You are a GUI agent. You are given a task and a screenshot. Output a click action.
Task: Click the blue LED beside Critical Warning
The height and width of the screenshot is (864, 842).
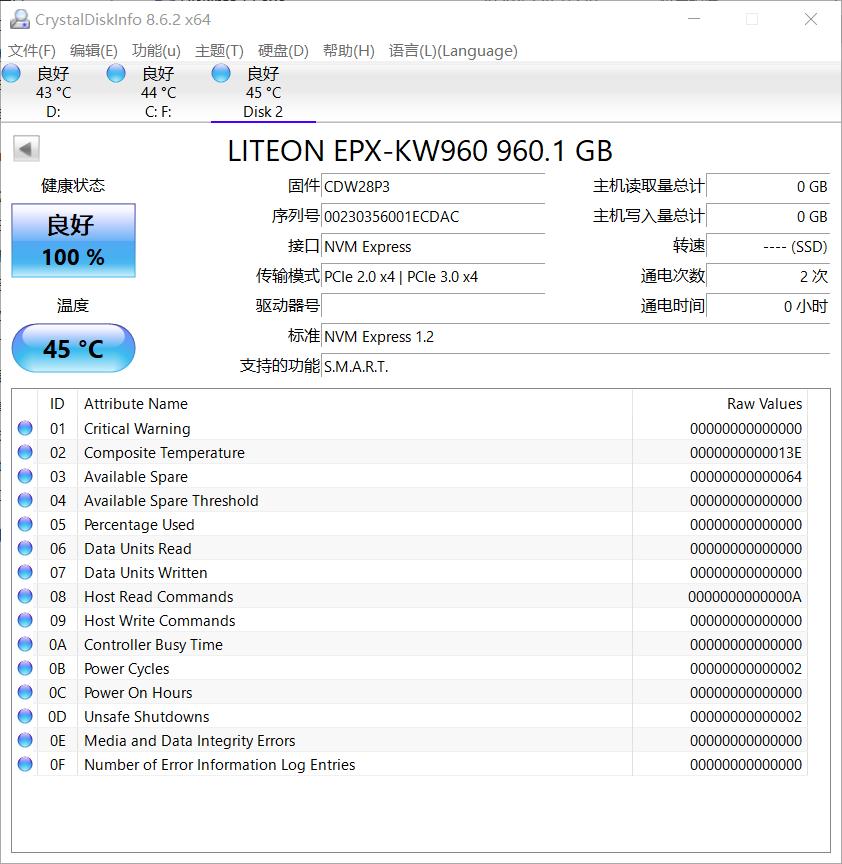[24, 428]
